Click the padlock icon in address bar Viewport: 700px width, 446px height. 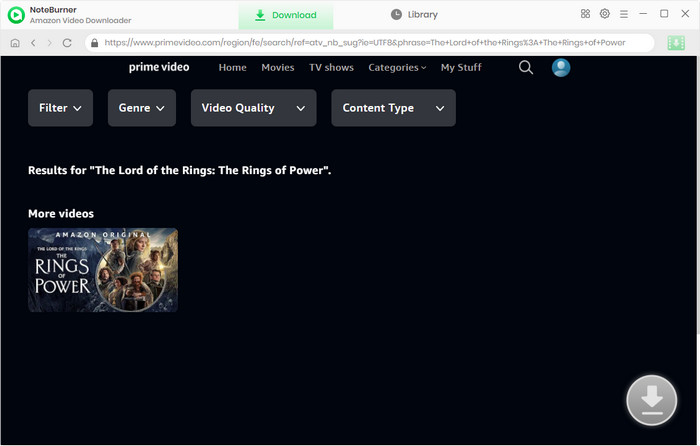click(x=94, y=43)
